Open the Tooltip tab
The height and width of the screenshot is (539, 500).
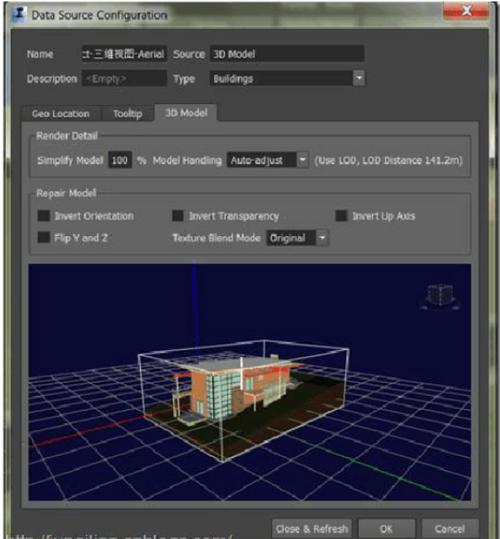click(127, 114)
